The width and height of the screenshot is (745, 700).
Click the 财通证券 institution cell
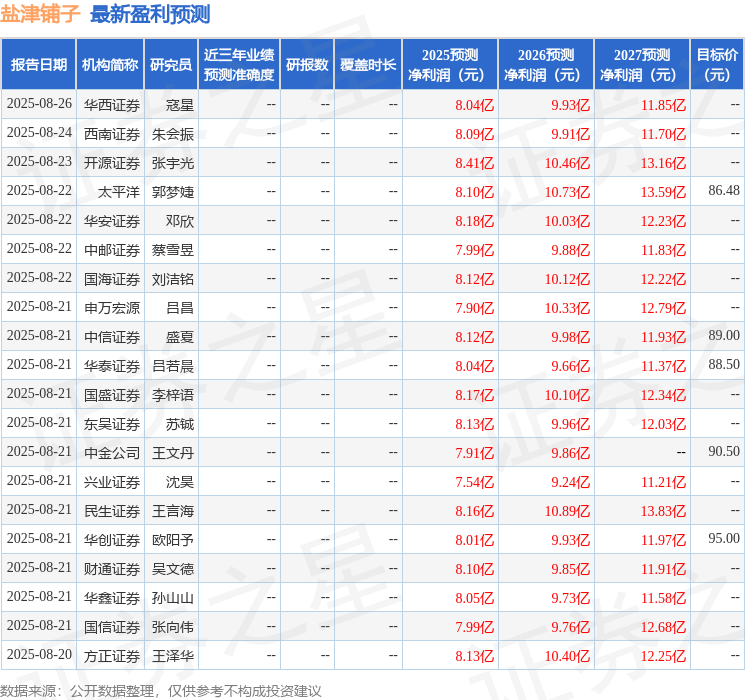pyautogui.click(x=112, y=569)
